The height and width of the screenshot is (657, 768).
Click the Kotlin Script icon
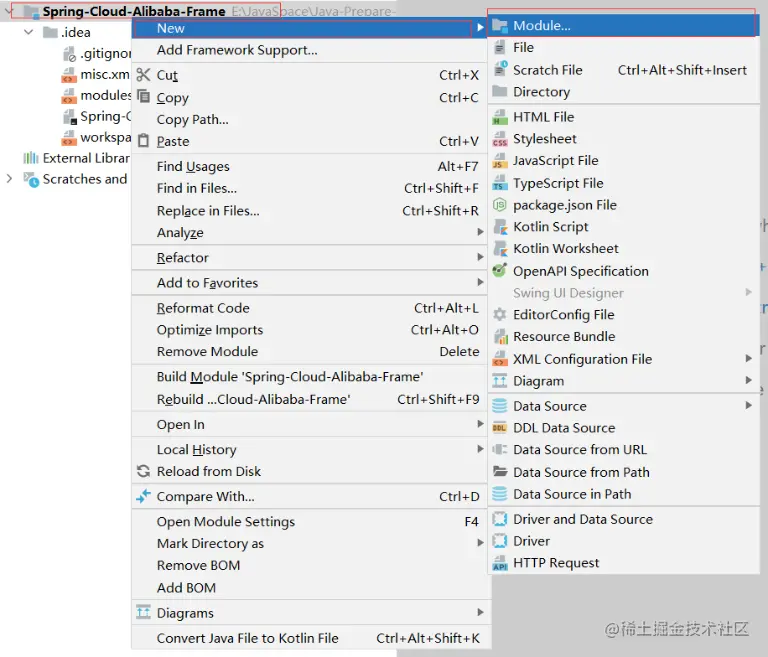(500, 227)
